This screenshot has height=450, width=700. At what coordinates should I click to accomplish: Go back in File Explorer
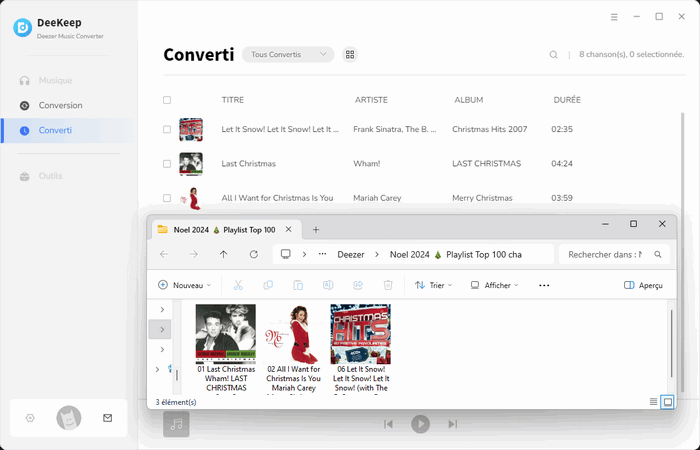[x=164, y=254]
